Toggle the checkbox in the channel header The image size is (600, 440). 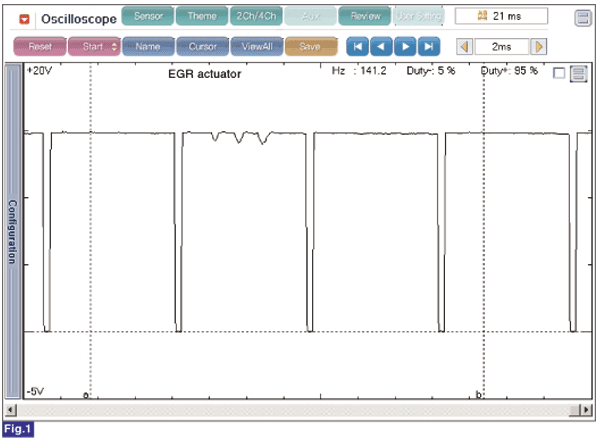(559, 73)
